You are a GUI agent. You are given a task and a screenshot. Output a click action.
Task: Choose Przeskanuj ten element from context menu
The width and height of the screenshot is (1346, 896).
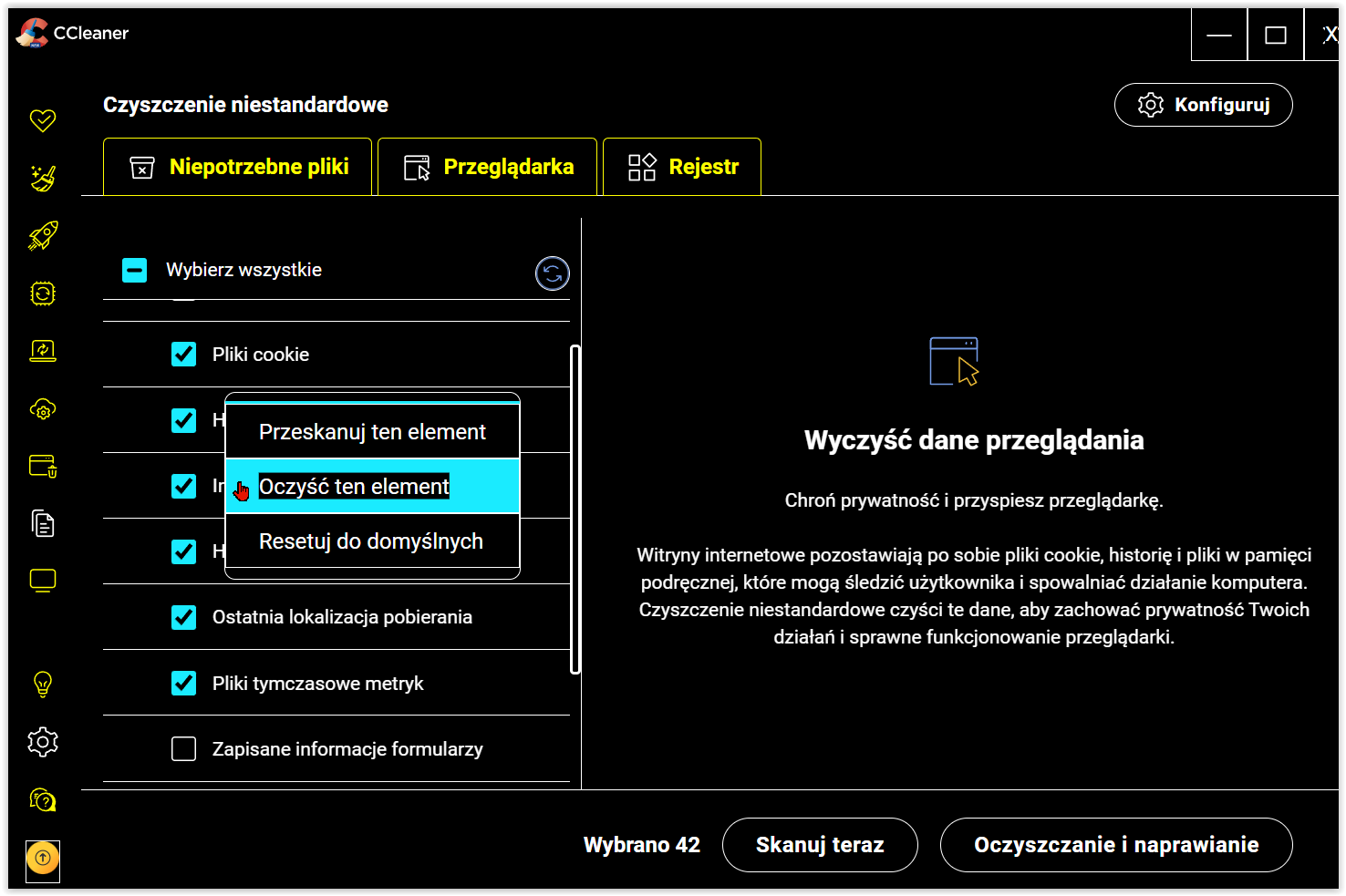pyautogui.click(x=372, y=432)
